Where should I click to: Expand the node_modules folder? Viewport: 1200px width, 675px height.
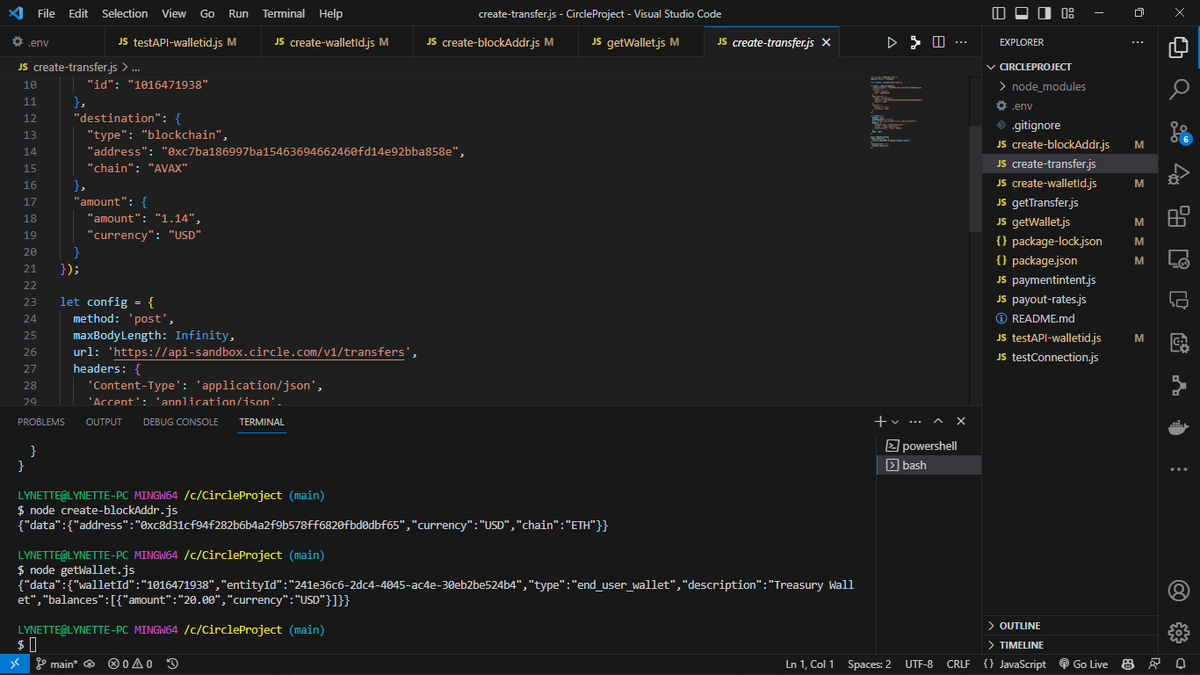click(1070, 86)
